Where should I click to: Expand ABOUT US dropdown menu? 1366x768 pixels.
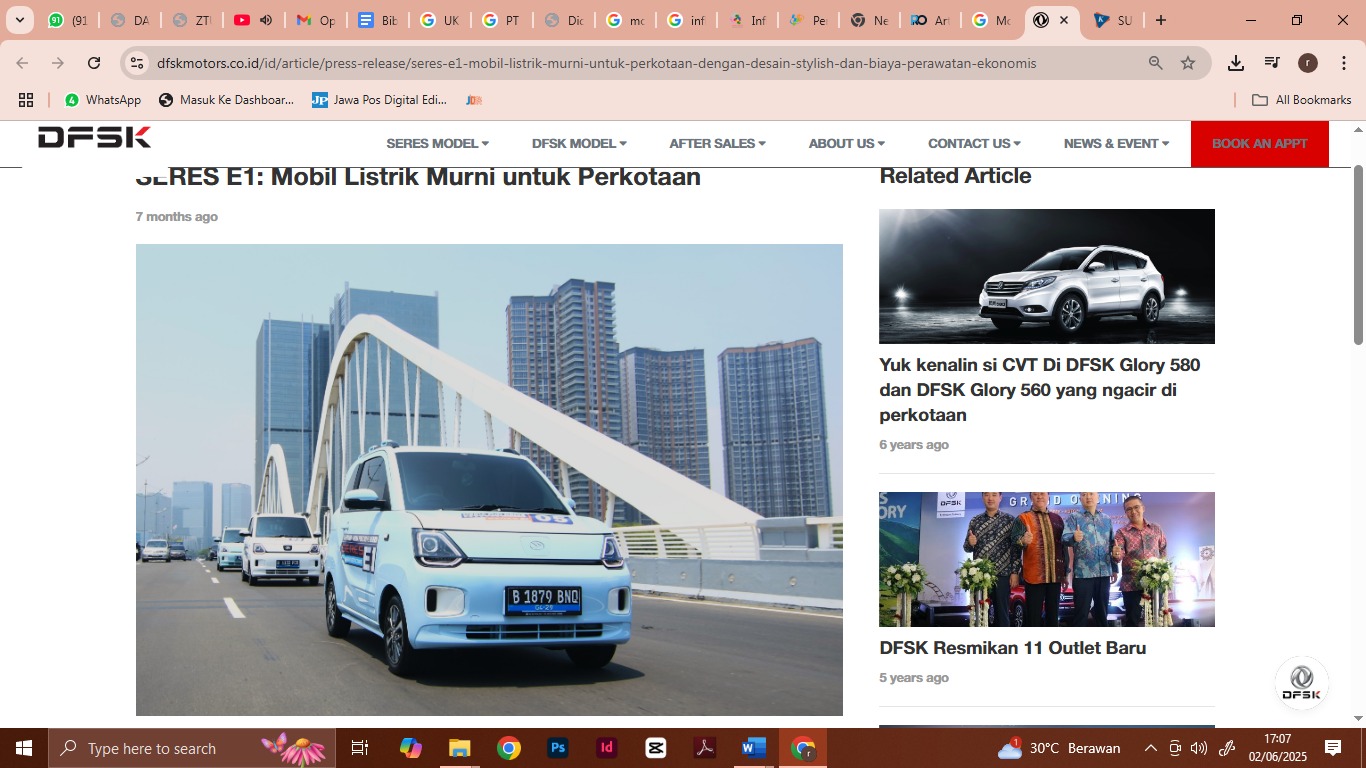pyautogui.click(x=846, y=143)
